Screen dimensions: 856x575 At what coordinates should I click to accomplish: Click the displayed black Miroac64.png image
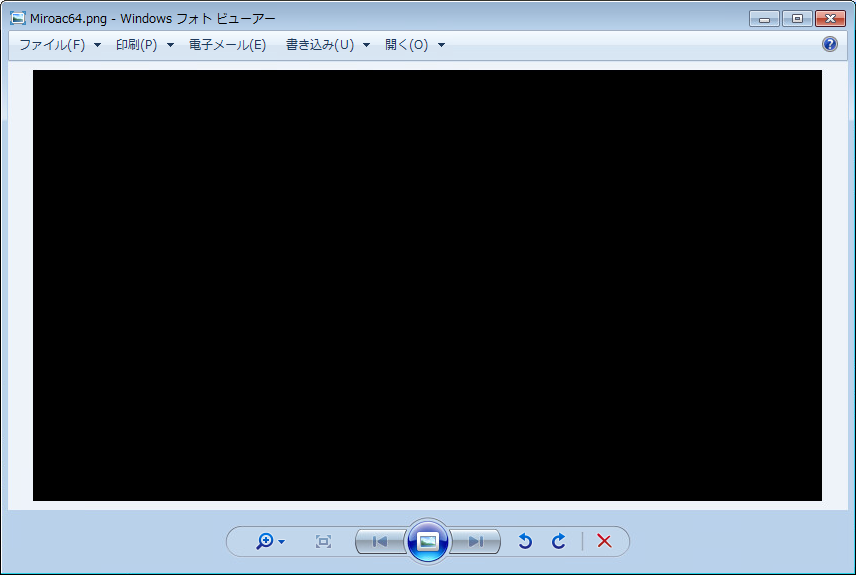point(427,285)
